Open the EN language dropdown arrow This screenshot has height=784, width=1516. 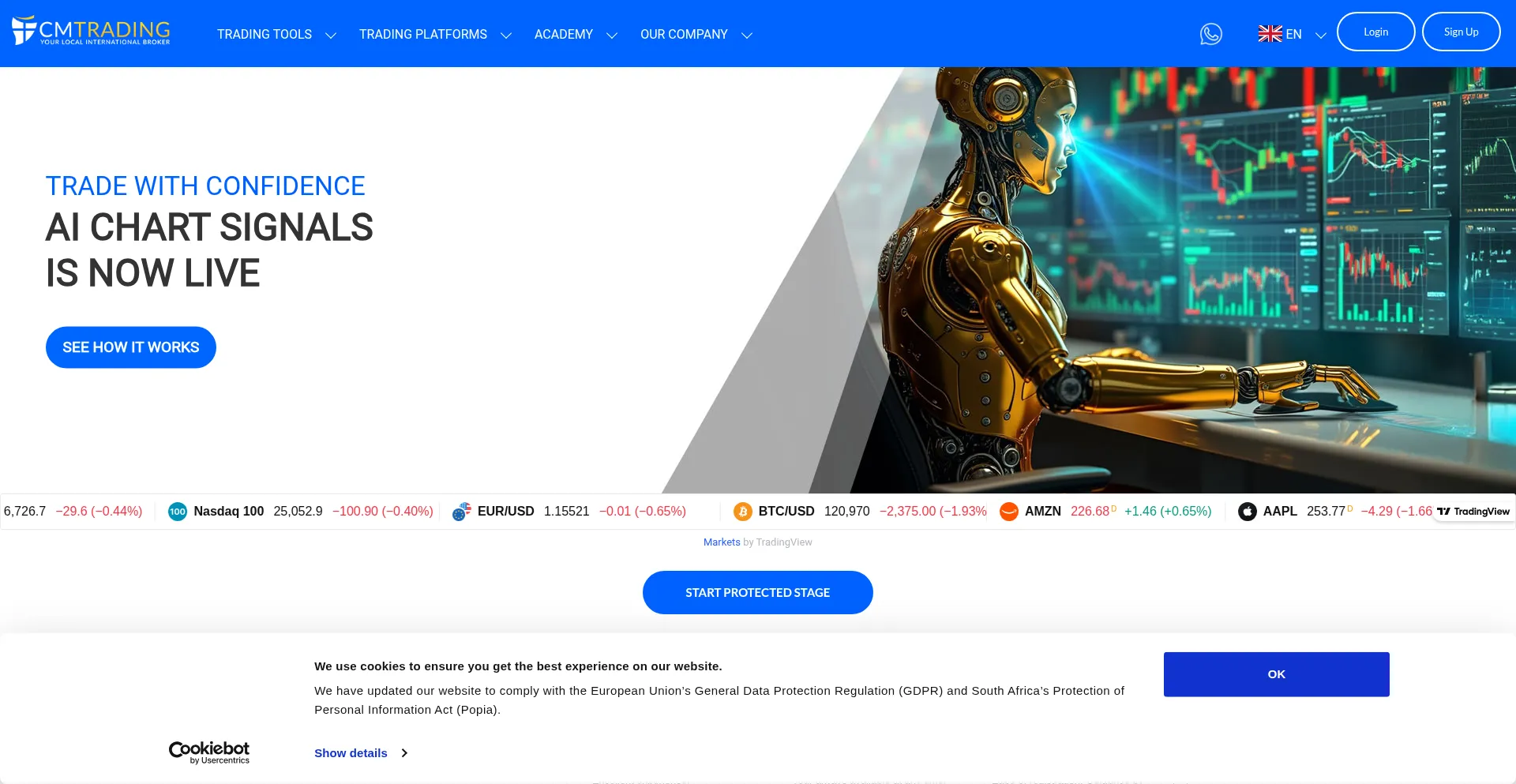[x=1320, y=36]
